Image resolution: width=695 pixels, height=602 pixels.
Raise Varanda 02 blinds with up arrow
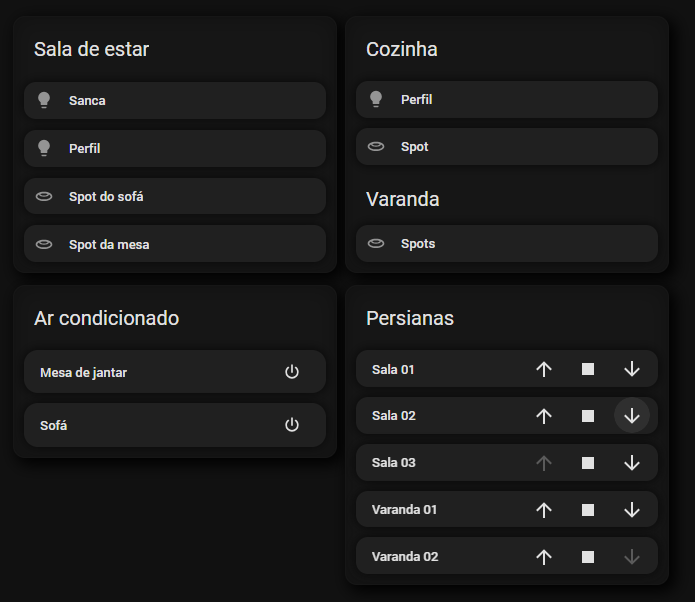(544, 557)
